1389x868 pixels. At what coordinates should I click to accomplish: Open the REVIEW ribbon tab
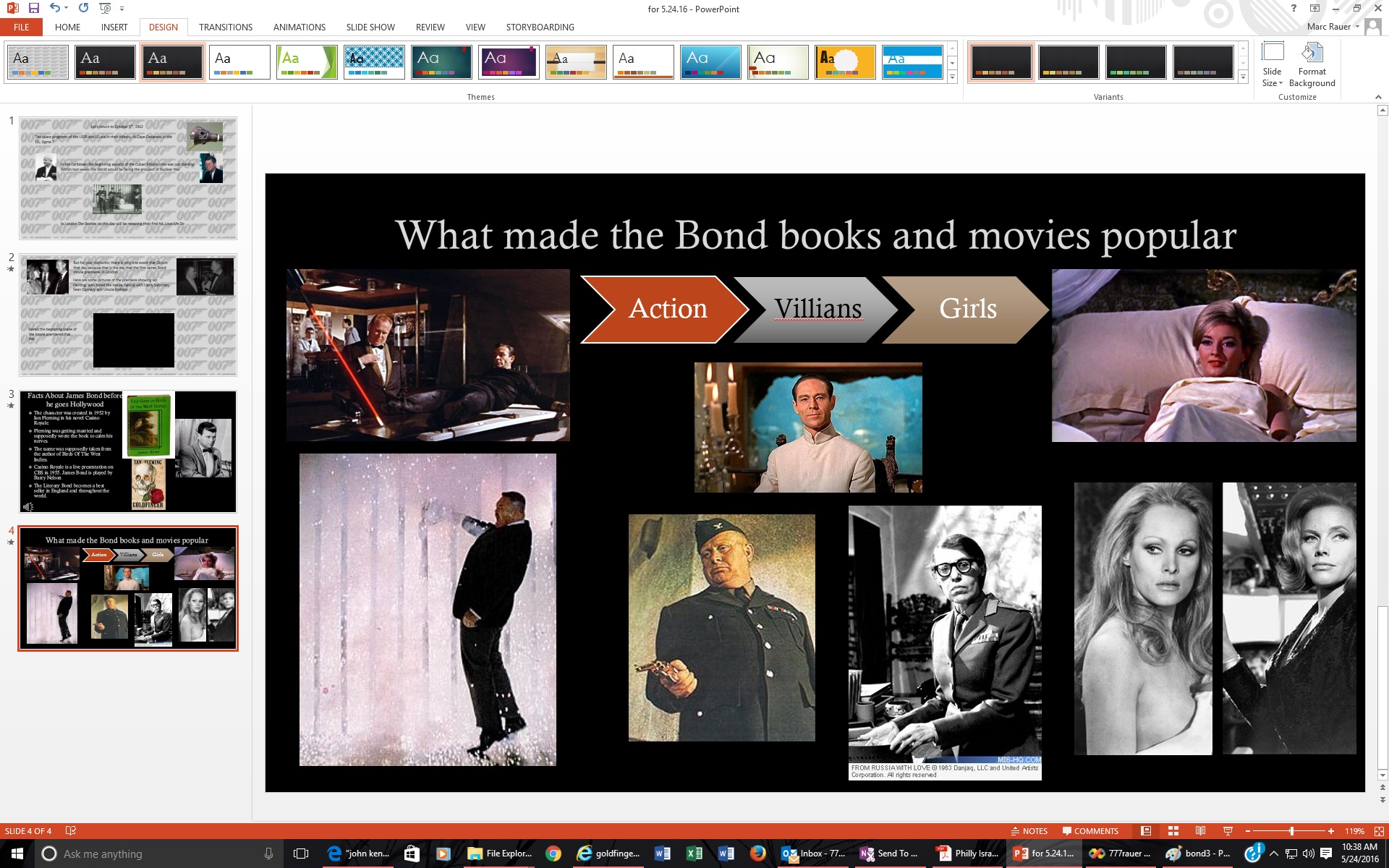click(430, 27)
